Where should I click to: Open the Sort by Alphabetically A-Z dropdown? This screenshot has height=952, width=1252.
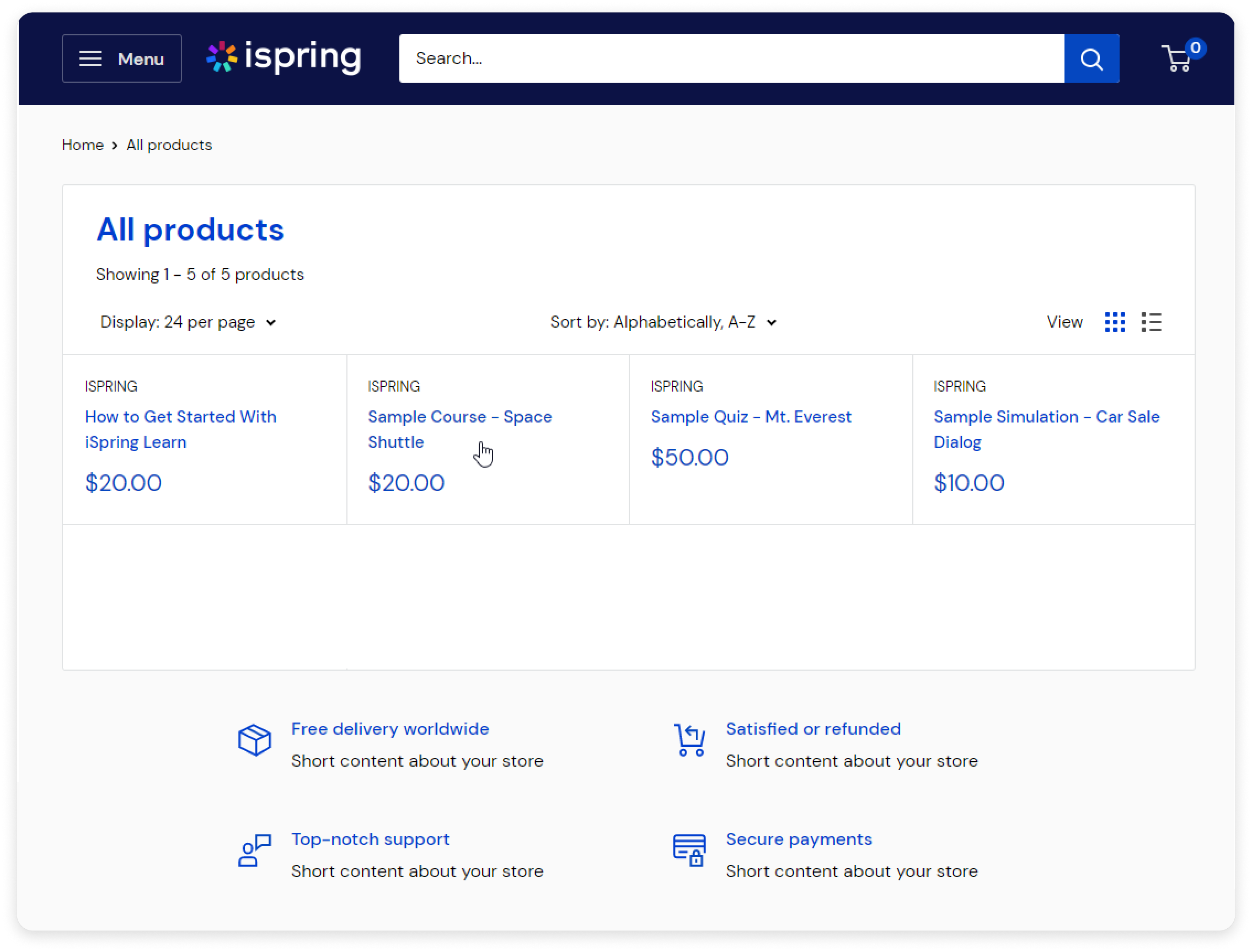(663, 322)
